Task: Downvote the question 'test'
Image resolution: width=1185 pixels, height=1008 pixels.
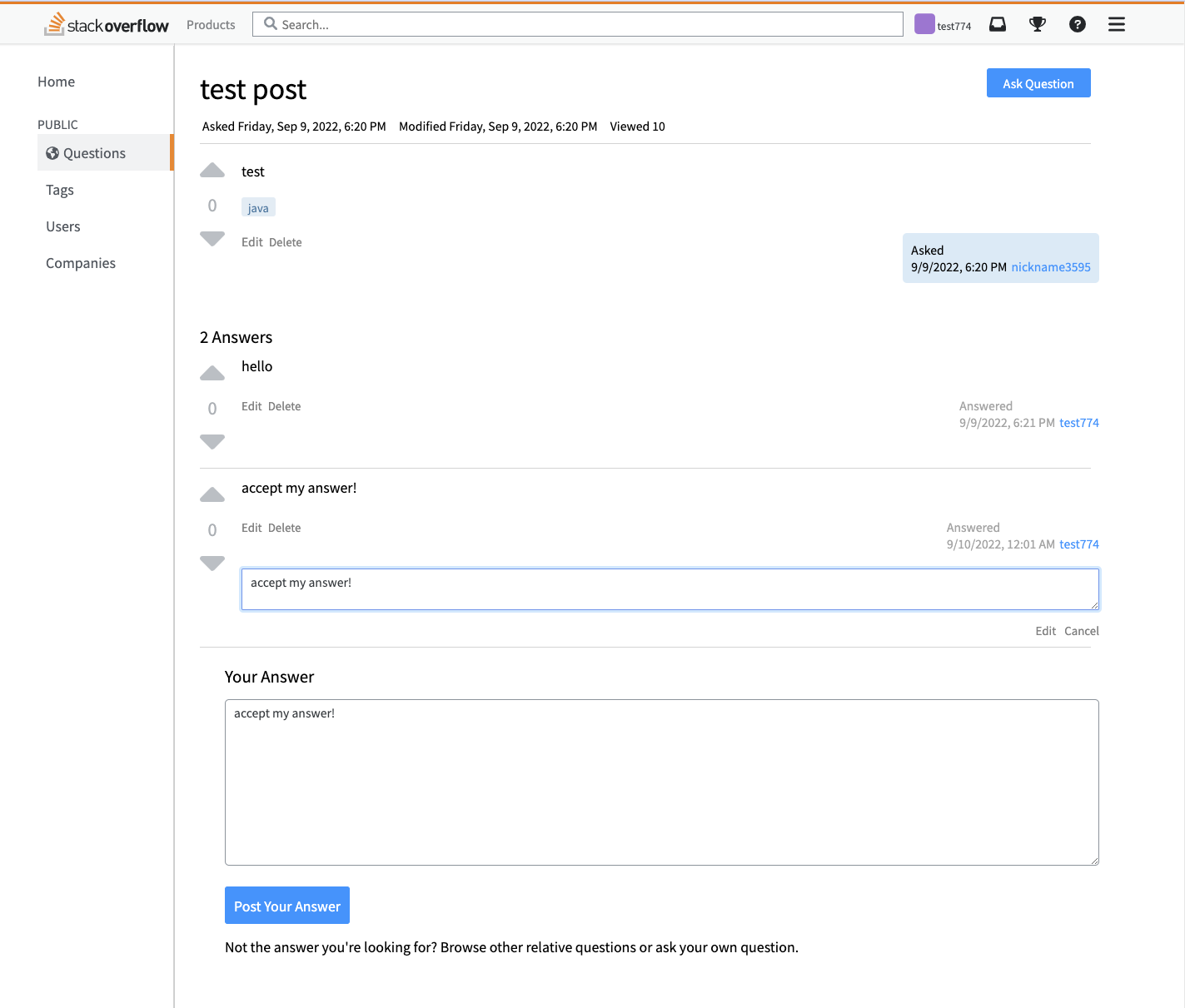Action: coord(212,239)
